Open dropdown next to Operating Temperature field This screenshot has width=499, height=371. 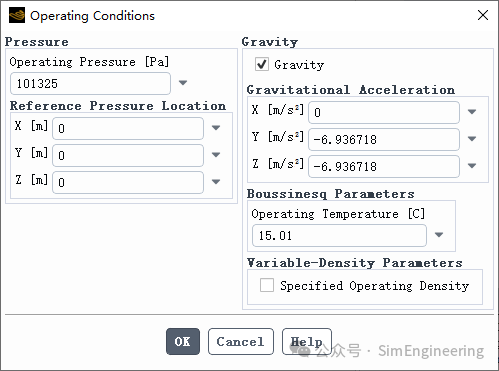coord(439,235)
